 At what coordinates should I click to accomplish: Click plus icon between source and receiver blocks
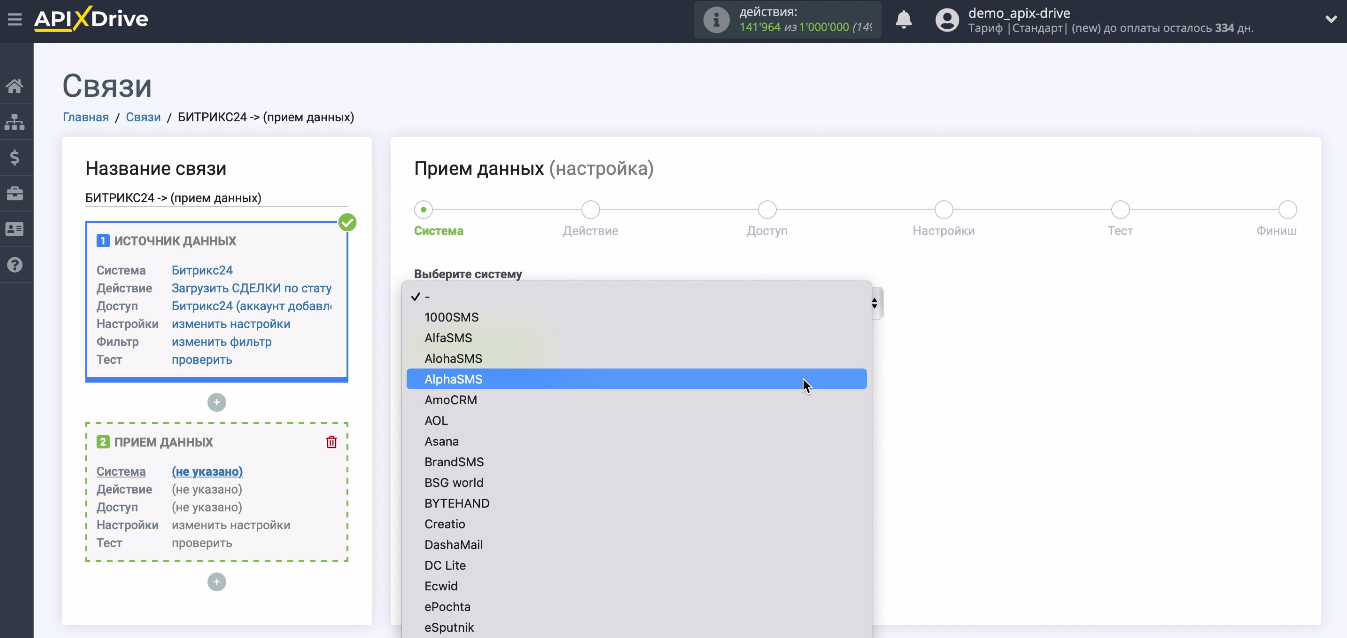click(x=217, y=402)
